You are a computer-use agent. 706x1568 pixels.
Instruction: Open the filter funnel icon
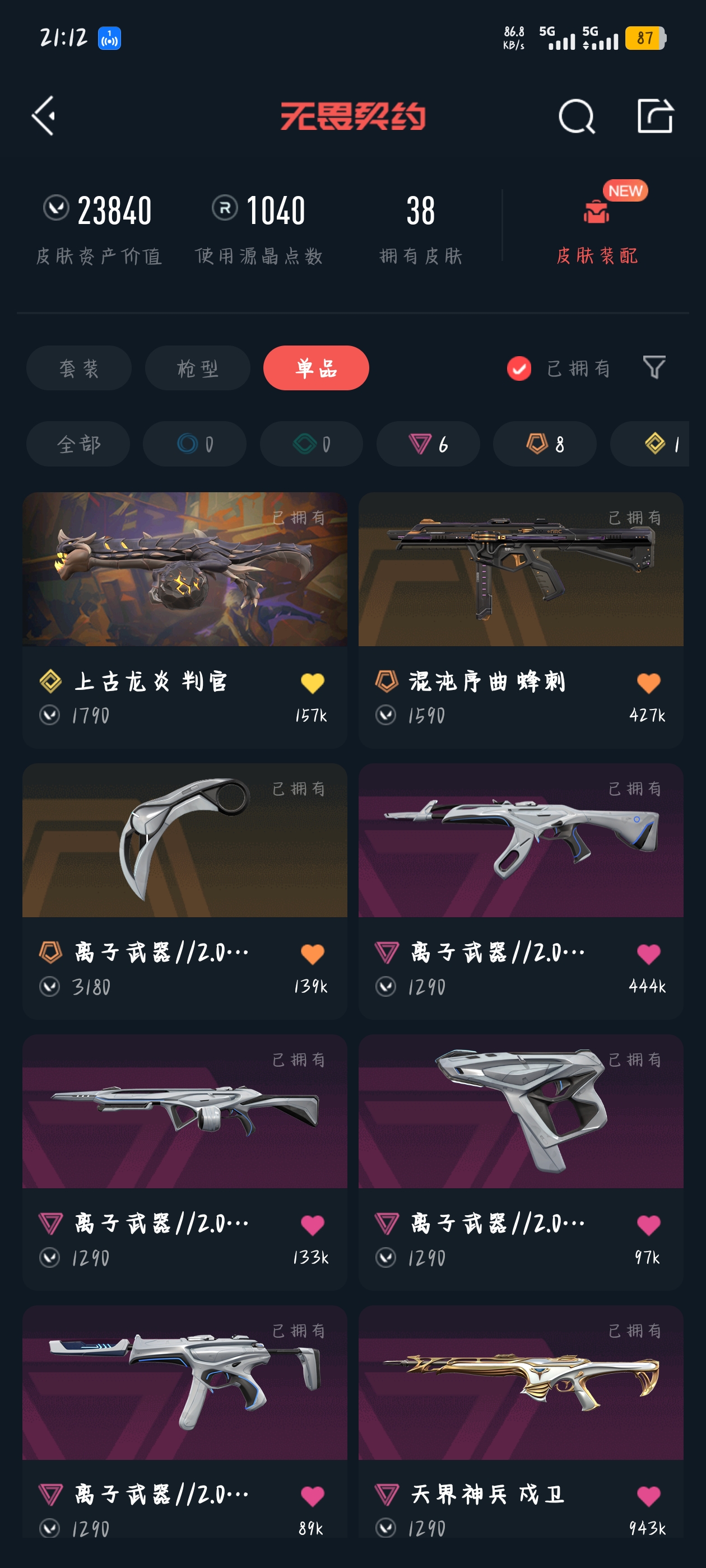(x=654, y=368)
